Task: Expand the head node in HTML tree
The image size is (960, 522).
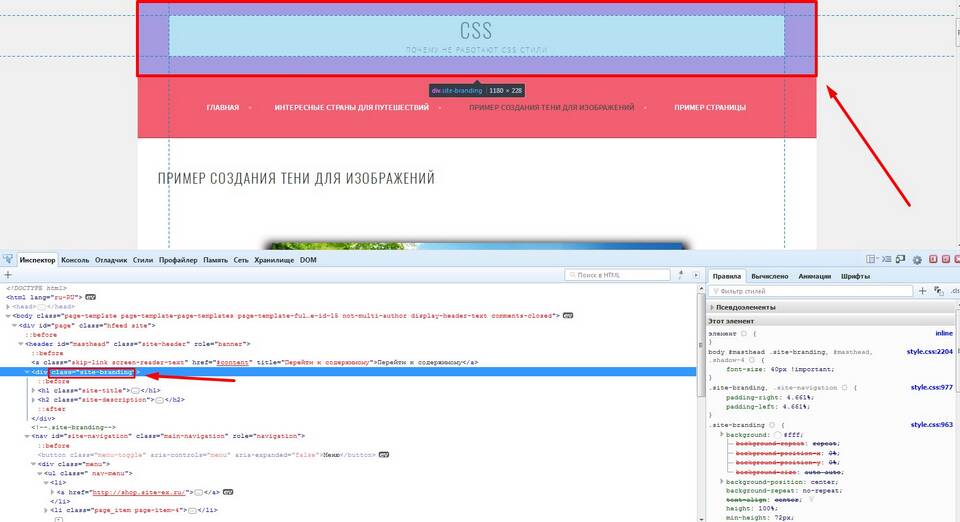Action: (8, 307)
